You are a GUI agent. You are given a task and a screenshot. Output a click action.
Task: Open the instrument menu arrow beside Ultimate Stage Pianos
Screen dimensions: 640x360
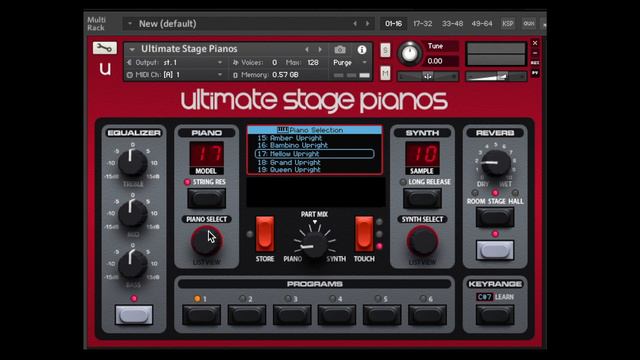[132, 49]
